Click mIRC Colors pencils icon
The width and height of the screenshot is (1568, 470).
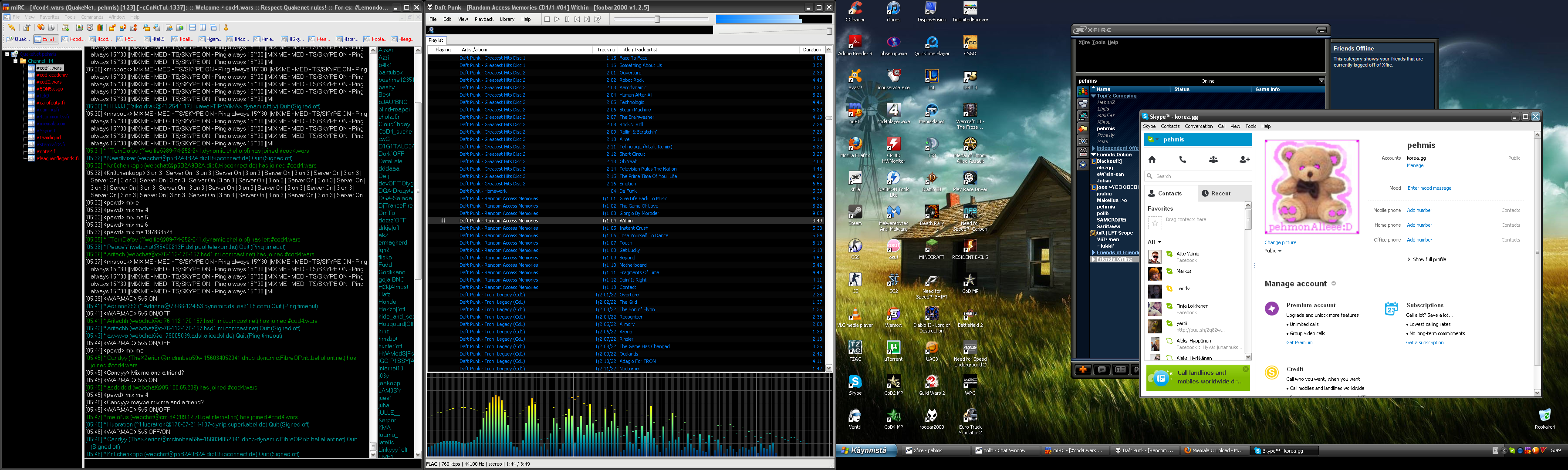101,28
